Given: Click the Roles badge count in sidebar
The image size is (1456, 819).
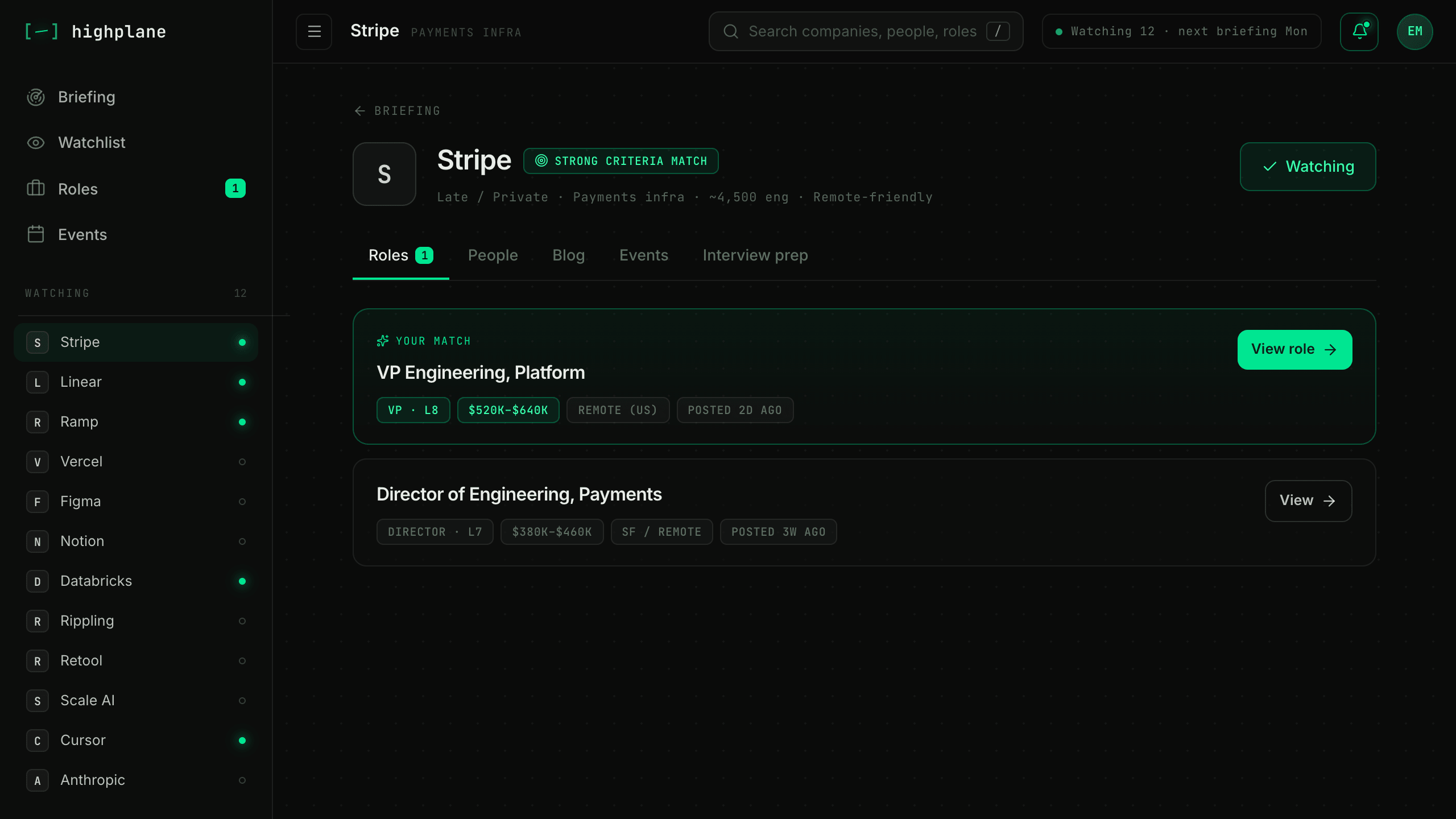Looking at the screenshot, I should tap(235, 188).
